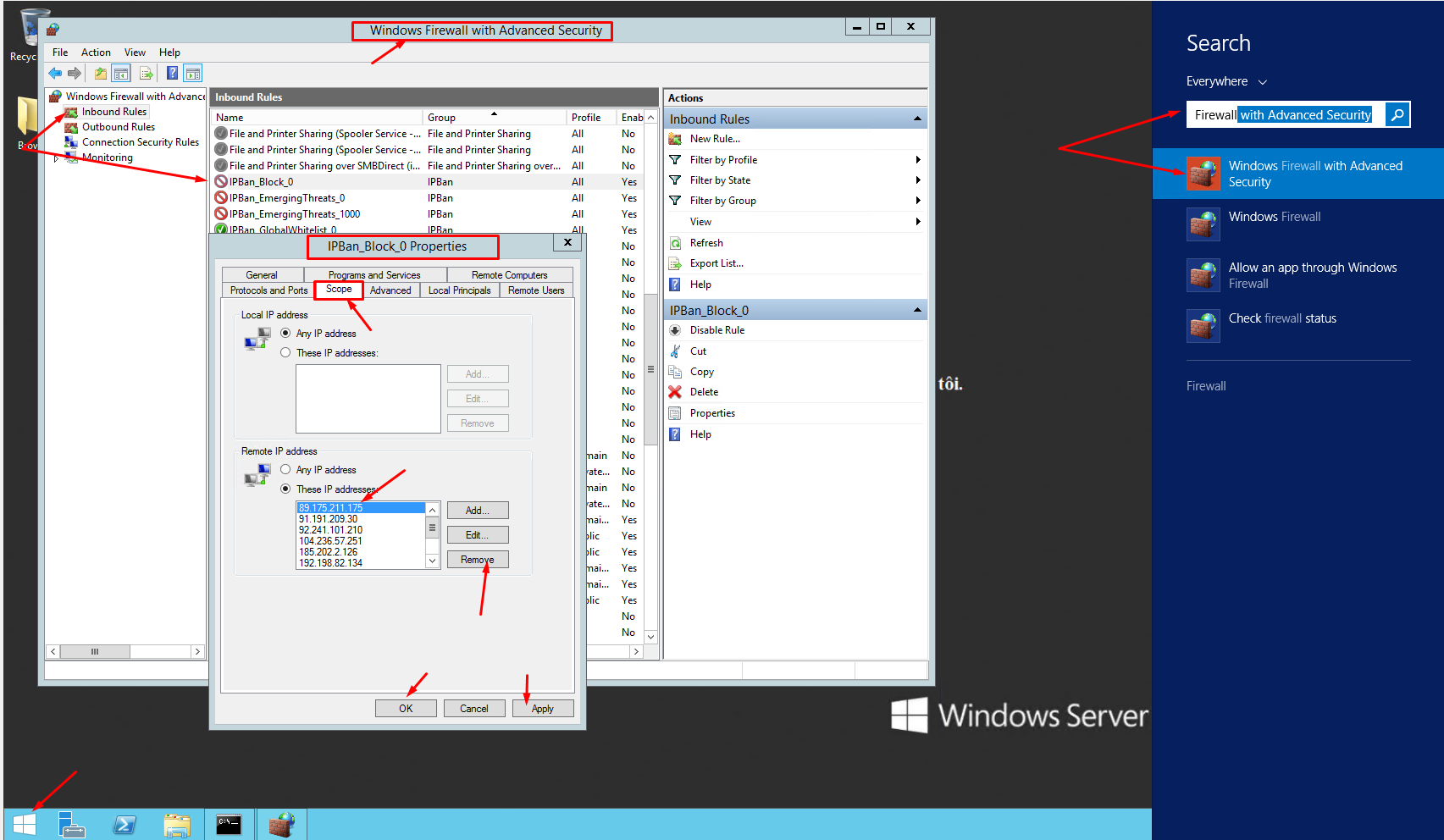1444x840 pixels.
Task: Click the Export List icon in Actions
Action: (x=675, y=263)
